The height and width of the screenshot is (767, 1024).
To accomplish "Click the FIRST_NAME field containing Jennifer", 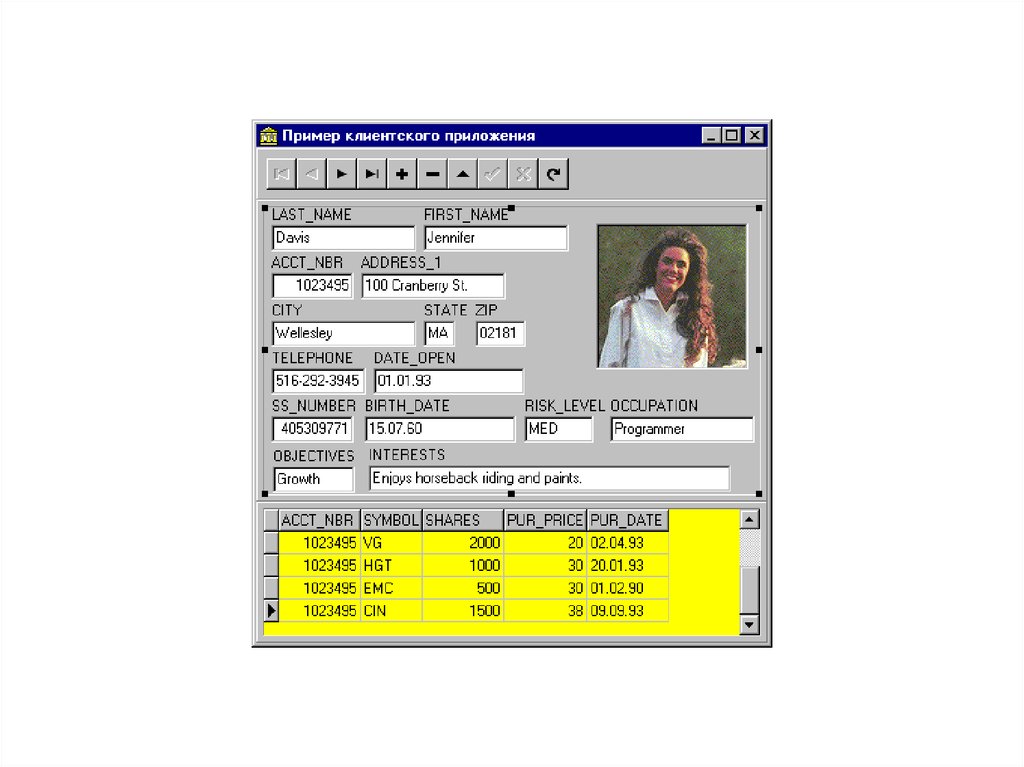I will pyautogui.click(x=496, y=238).
